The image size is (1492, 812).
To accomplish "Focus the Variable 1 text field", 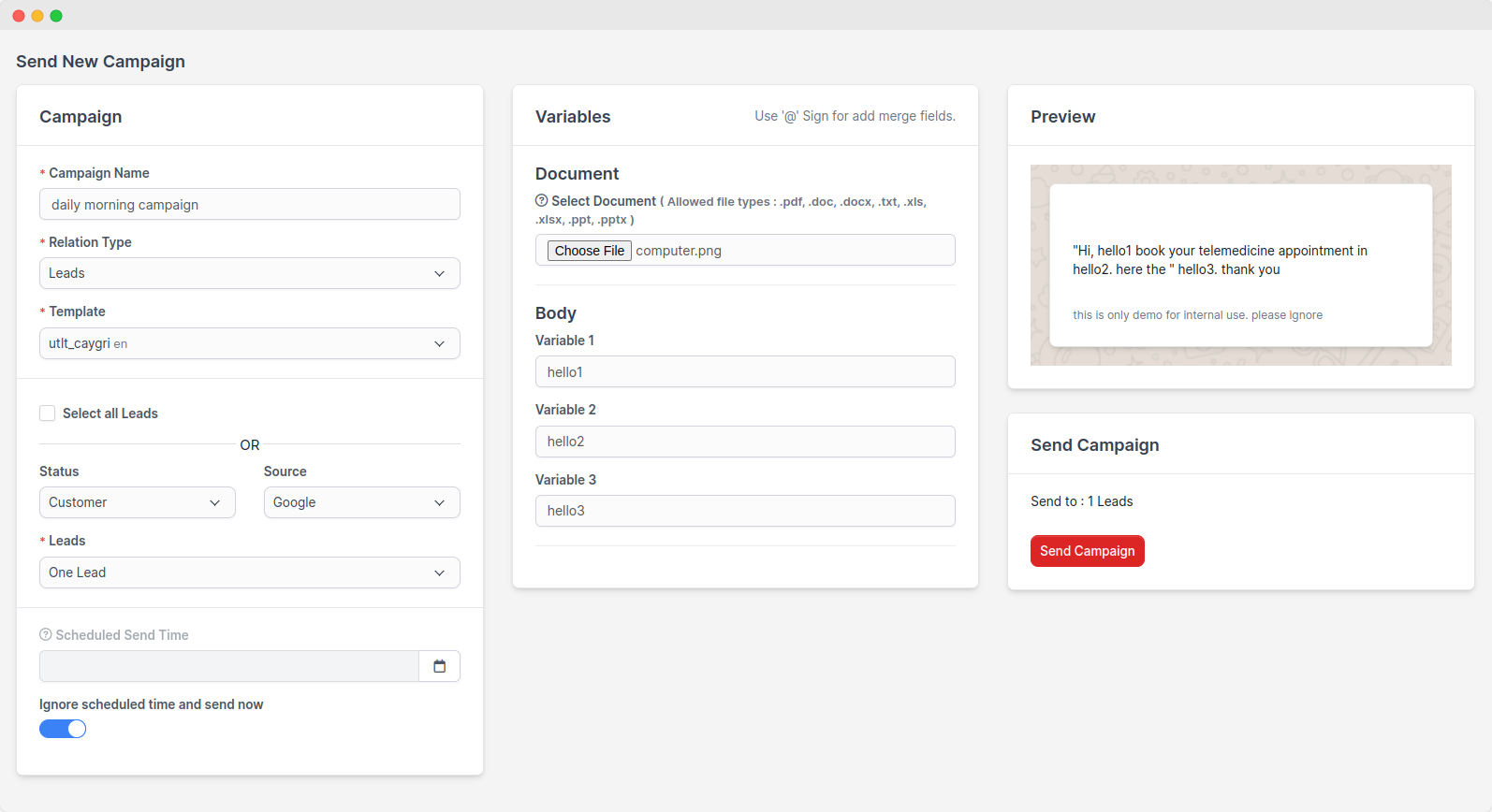I will click(745, 372).
